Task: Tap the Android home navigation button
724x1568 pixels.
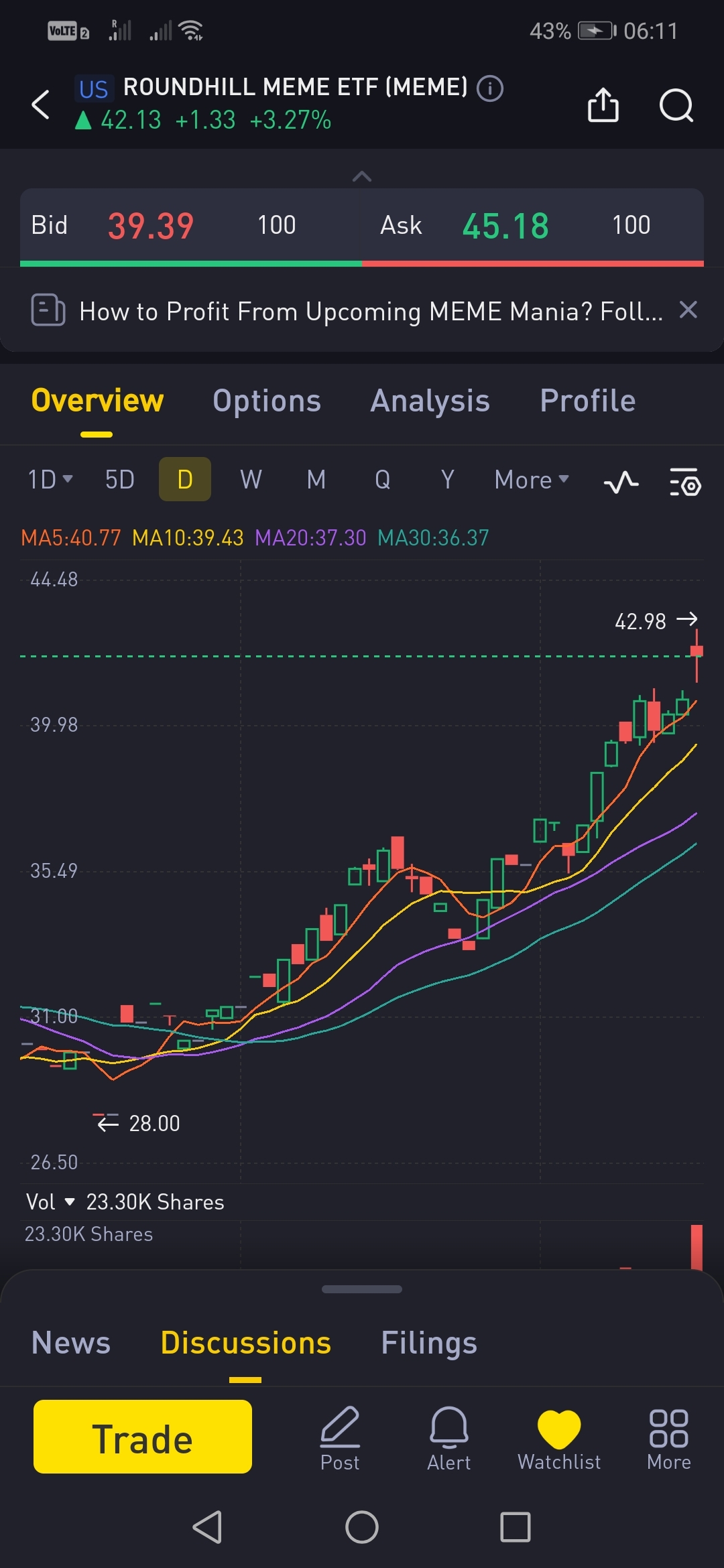Action: (362, 1527)
